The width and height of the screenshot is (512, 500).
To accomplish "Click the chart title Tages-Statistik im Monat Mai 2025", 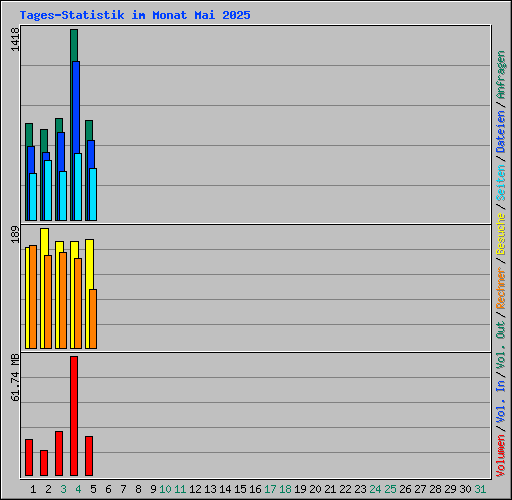I will pos(135,15).
